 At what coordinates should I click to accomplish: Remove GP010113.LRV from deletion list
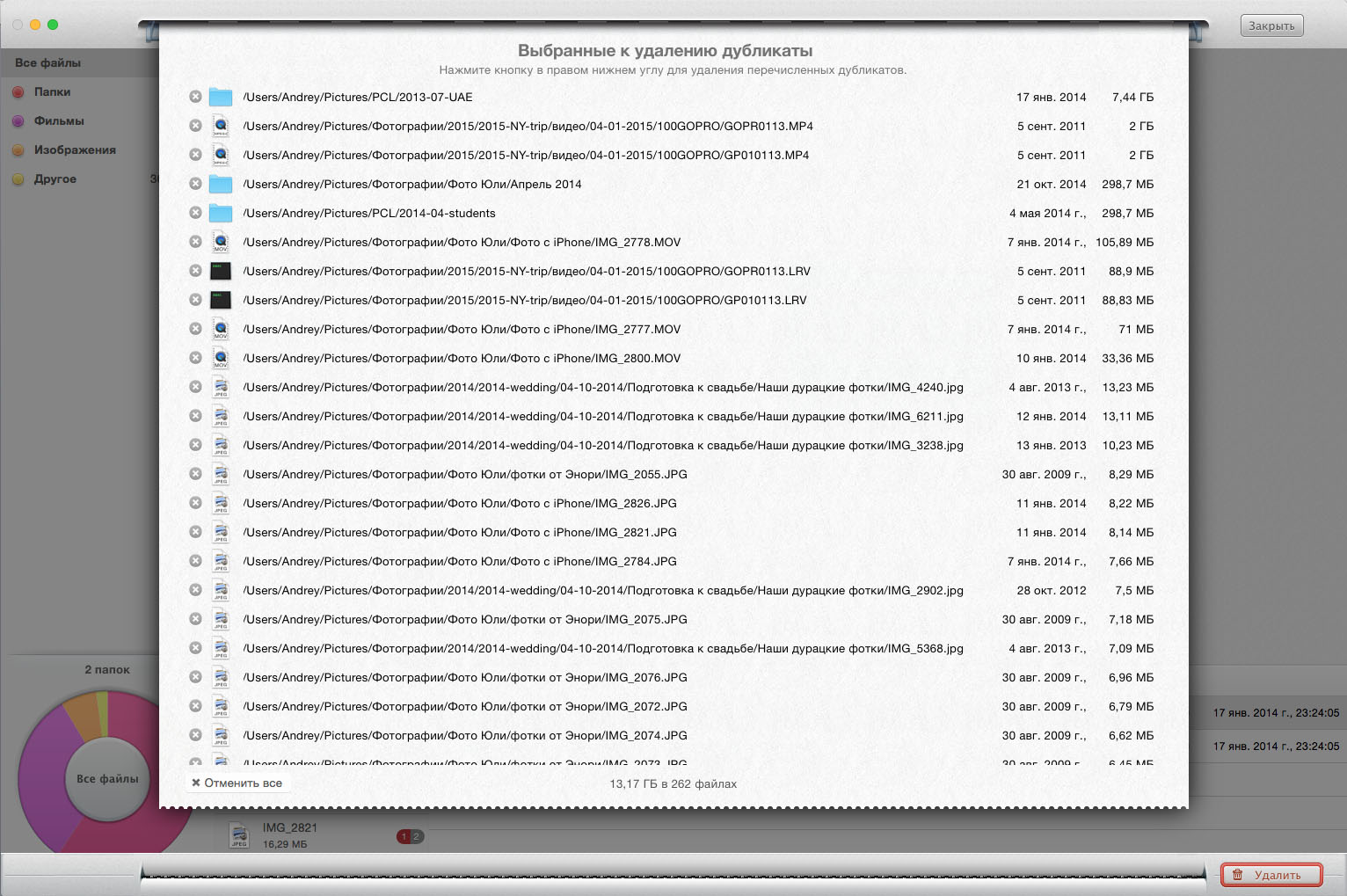click(195, 300)
